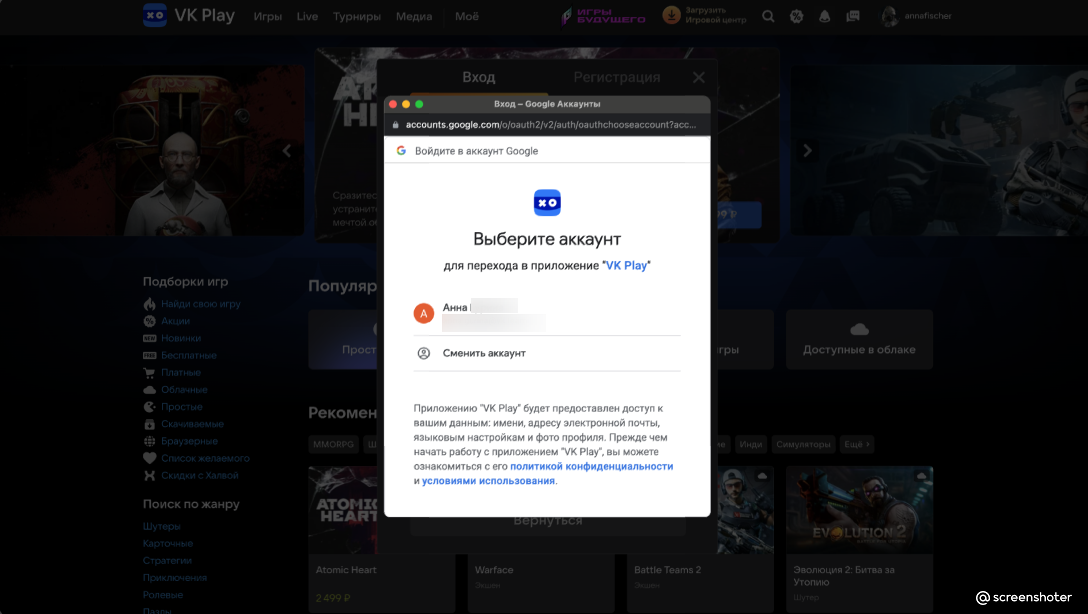
Task: Open the Игры будущего promo logo
Action: 603,16
